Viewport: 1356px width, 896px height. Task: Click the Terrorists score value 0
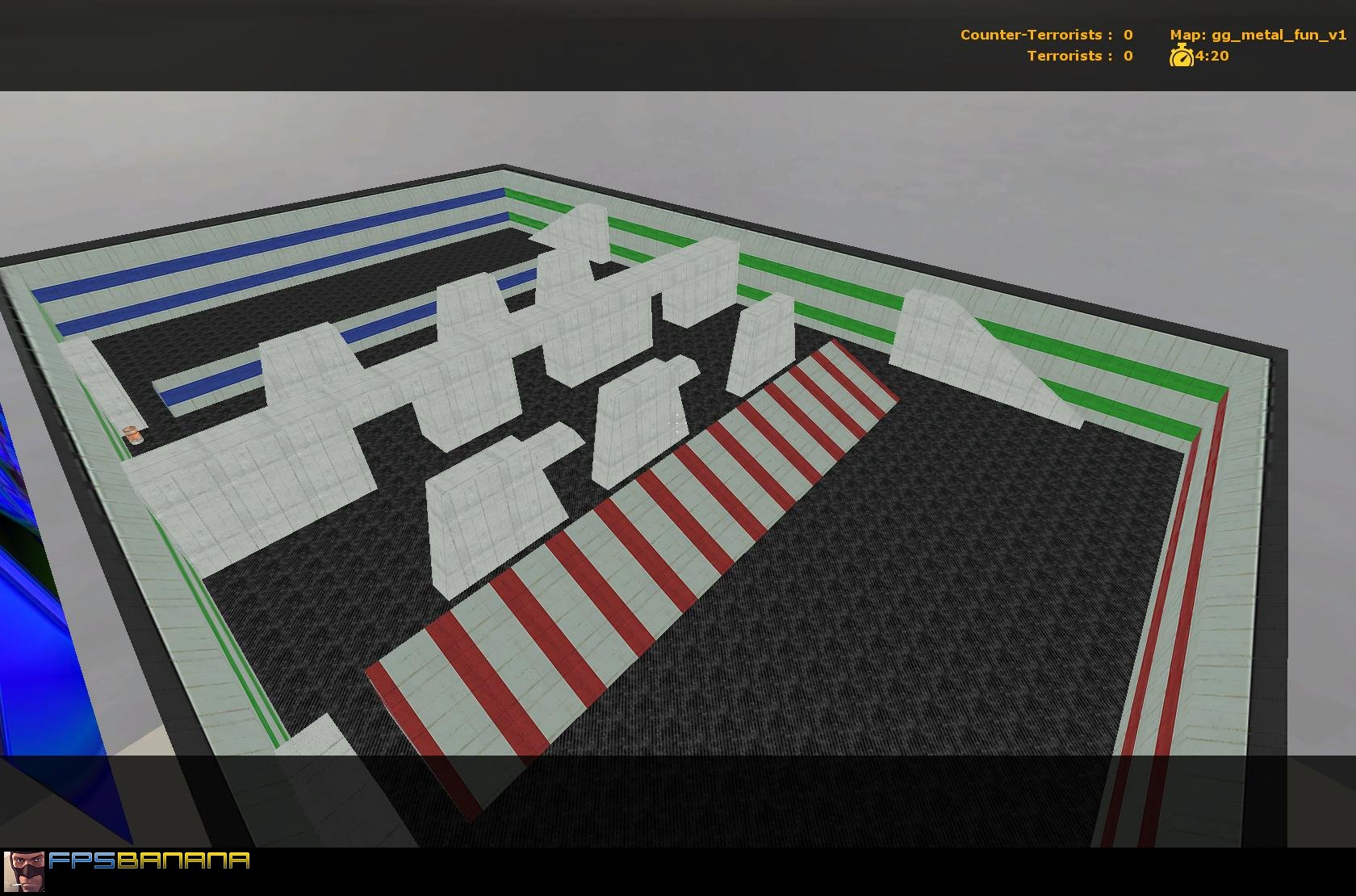click(x=1128, y=56)
